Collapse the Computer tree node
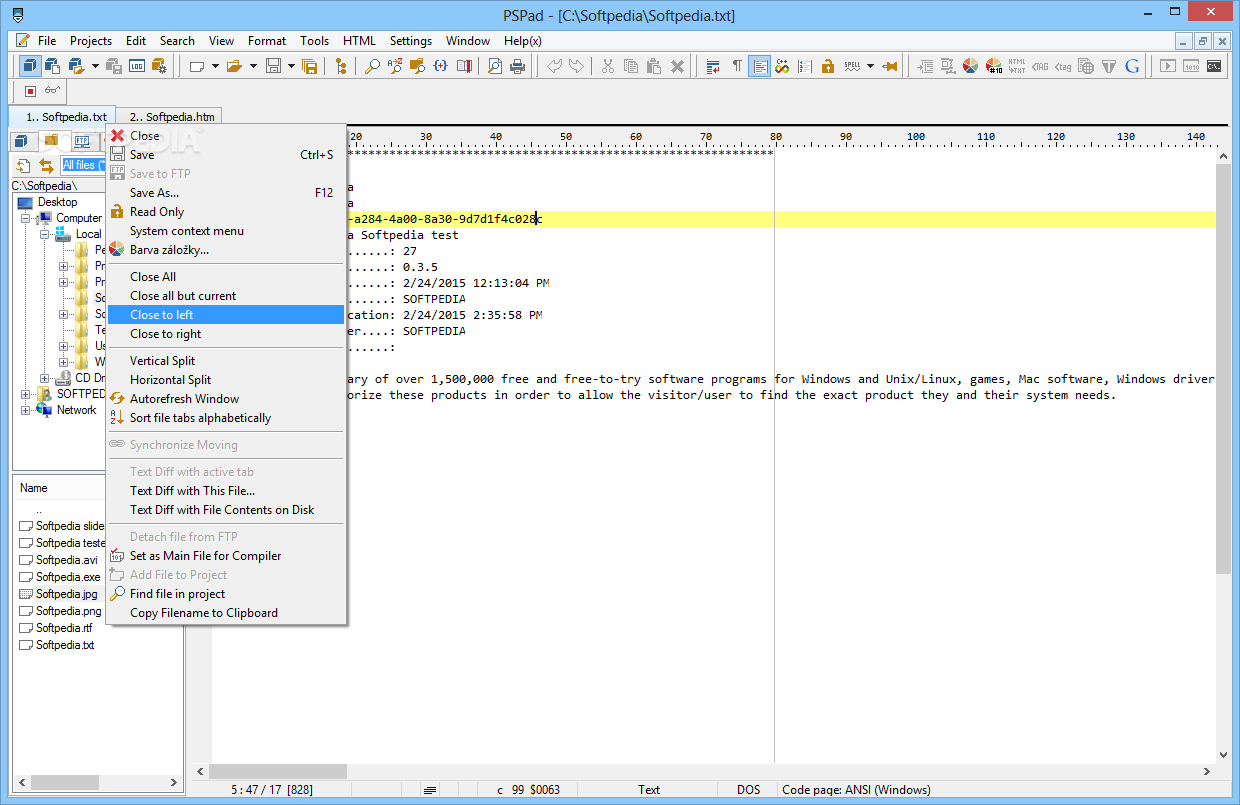Screen dimensions: 1240x805 (27, 218)
